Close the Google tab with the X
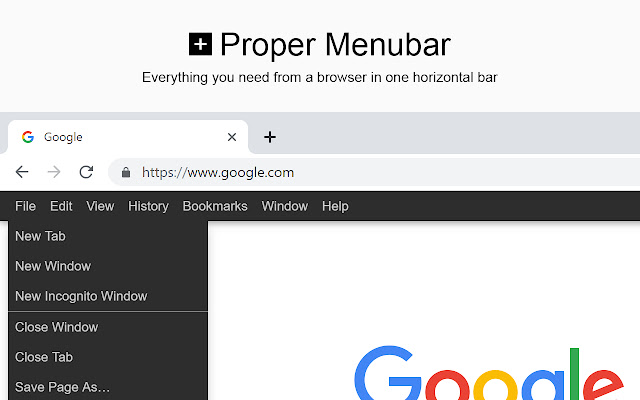This screenshot has height=400, width=640. (232, 137)
